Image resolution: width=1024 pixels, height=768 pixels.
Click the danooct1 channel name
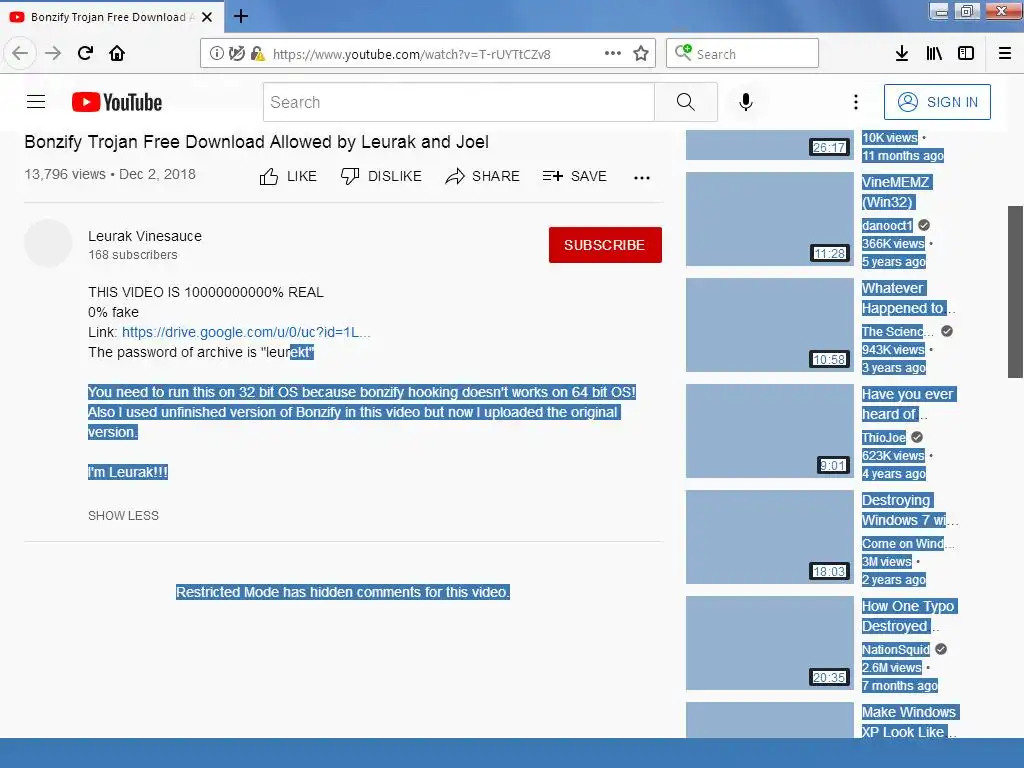[x=887, y=226]
